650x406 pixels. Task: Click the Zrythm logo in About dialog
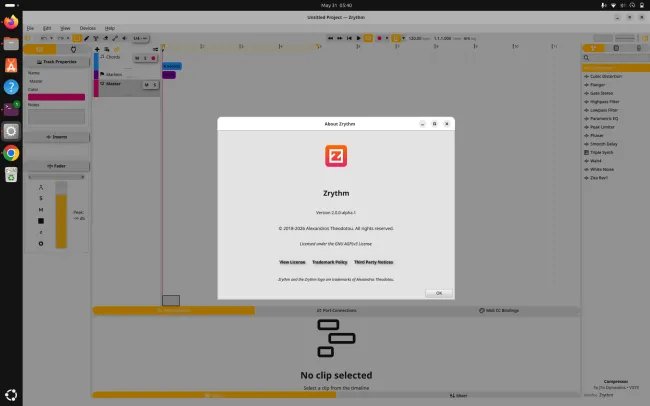336,156
